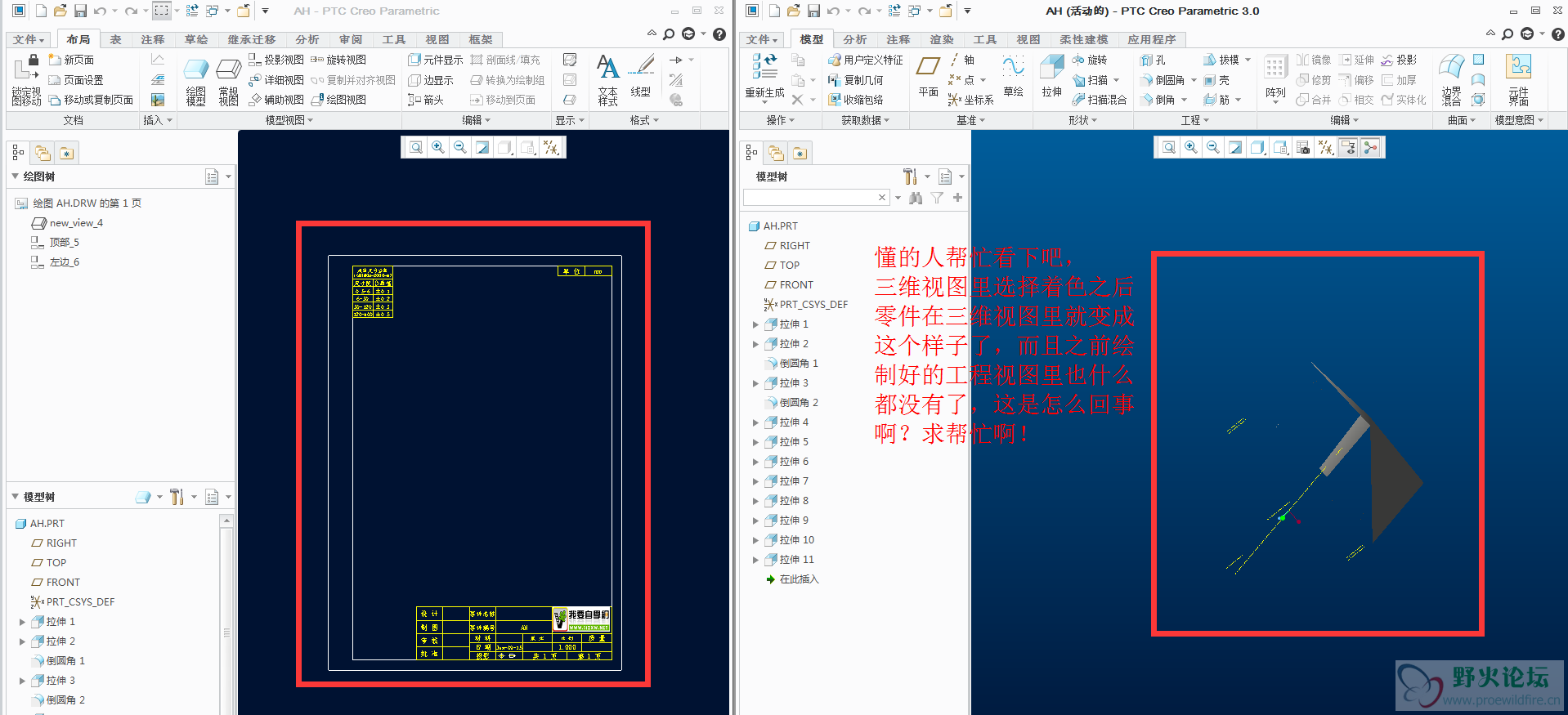Click Zoom In icon in drawing graphics toolbar
Viewport: 1568px width, 715px height.
(x=438, y=147)
